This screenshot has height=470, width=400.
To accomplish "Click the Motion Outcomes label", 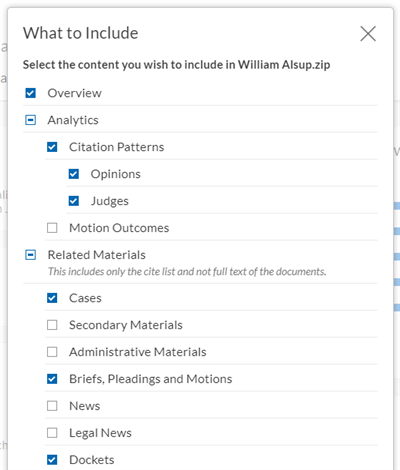I will pos(119,228).
